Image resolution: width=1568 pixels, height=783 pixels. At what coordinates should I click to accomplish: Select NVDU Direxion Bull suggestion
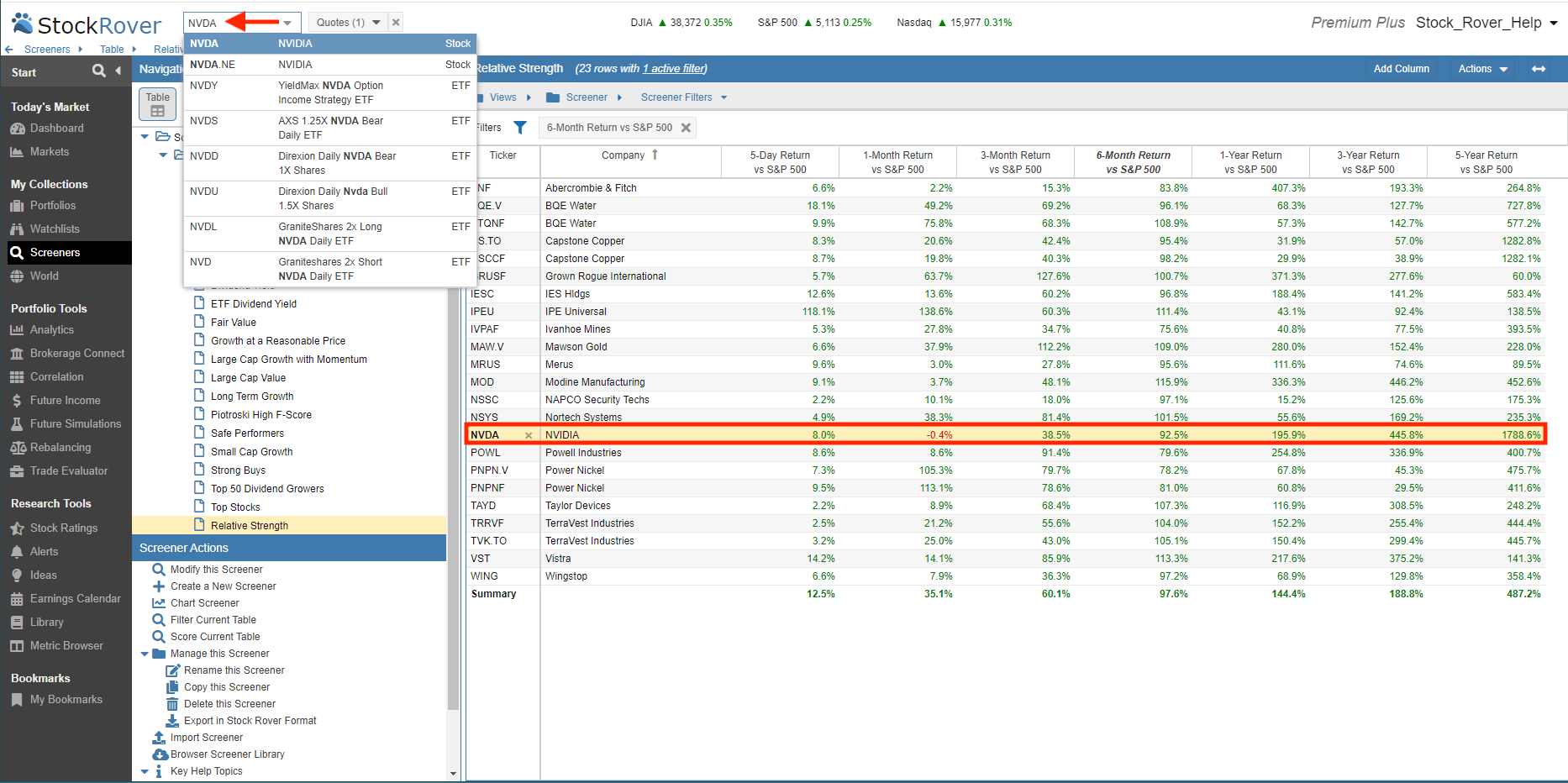click(330, 198)
